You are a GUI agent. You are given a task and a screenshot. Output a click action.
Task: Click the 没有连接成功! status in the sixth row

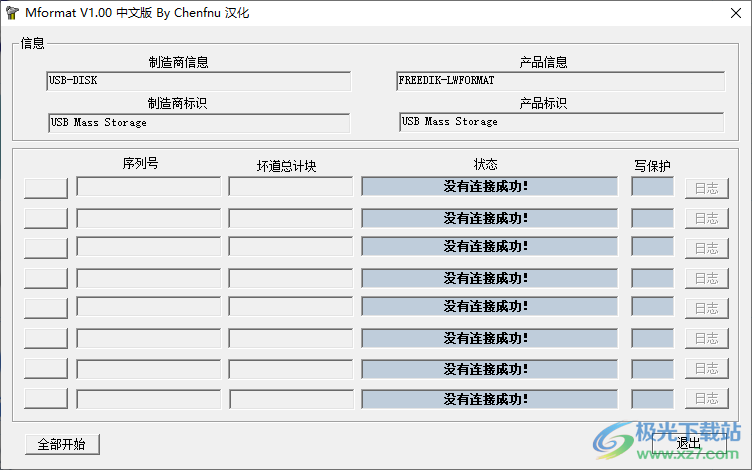pyautogui.click(x=490, y=338)
